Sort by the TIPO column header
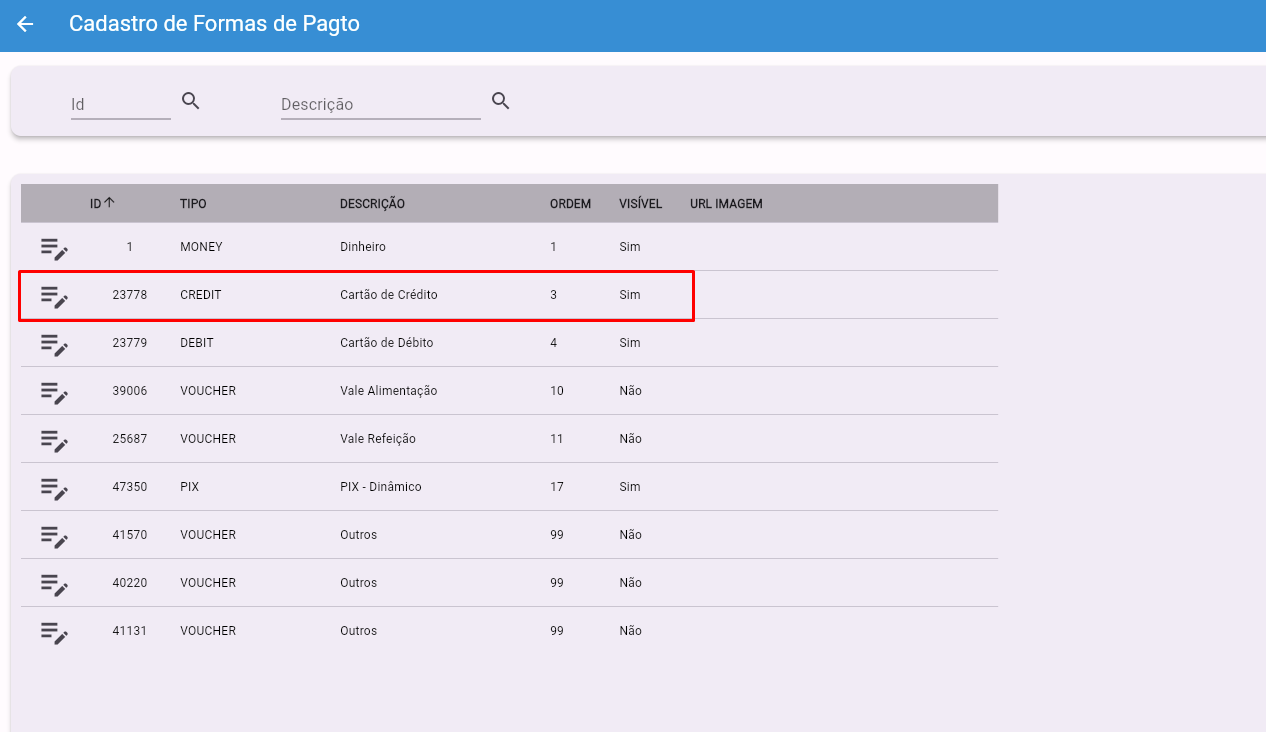The image size is (1266, 732). tap(193, 203)
